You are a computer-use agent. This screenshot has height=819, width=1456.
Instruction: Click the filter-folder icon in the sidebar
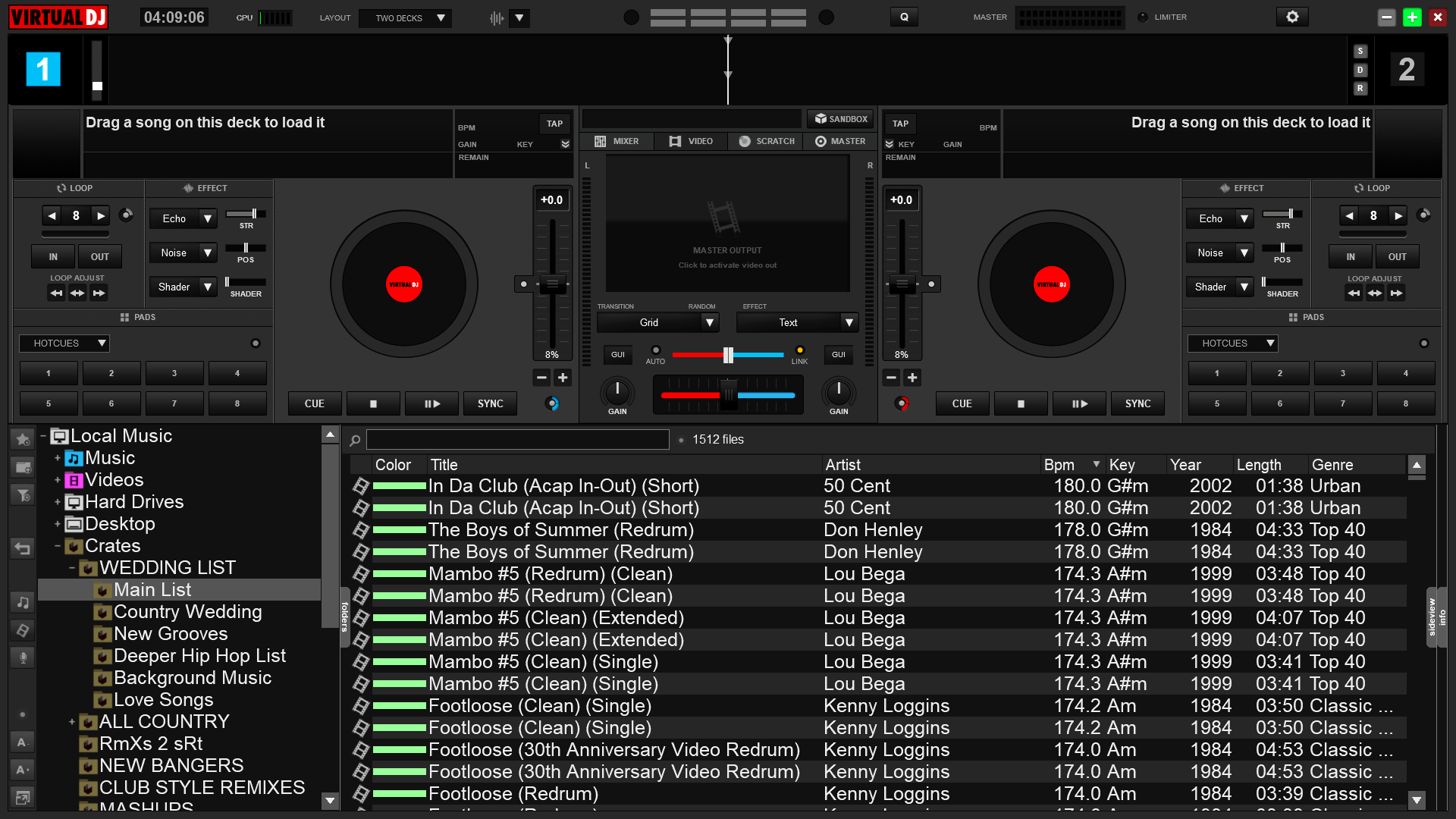click(22, 494)
